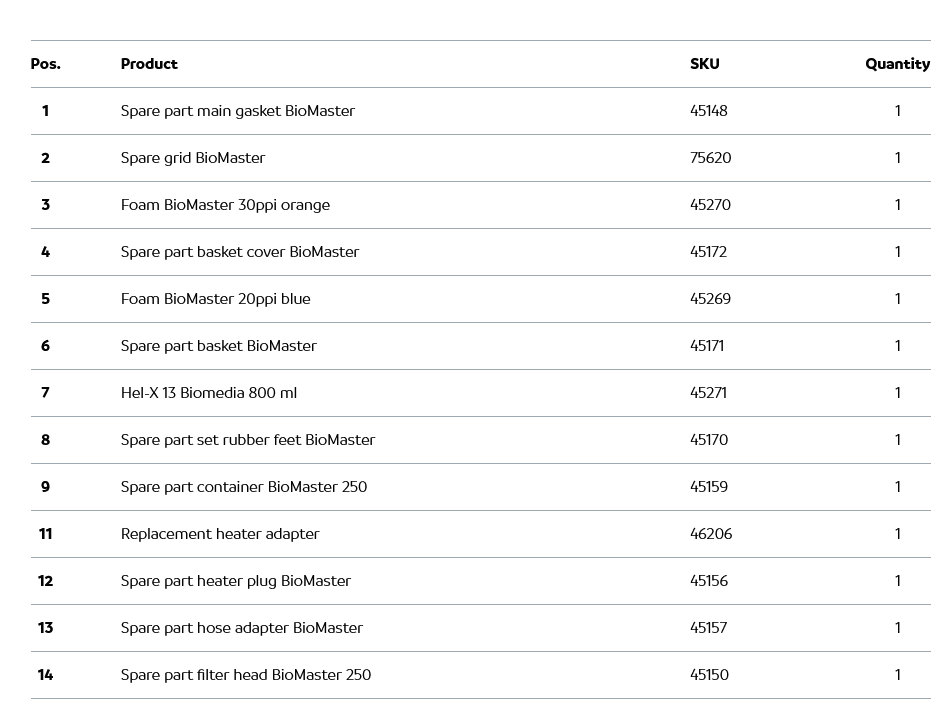Click SKU 46206 in the table
The width and height of the screenshot is (948, 710).
pos(711,534)
